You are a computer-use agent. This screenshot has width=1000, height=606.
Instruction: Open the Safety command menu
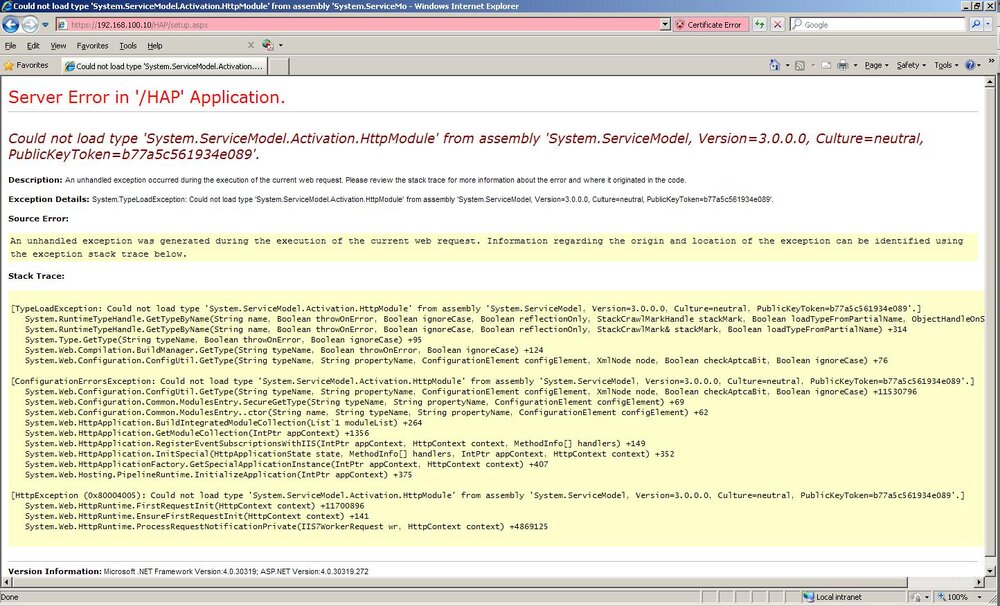pos(911,65)
